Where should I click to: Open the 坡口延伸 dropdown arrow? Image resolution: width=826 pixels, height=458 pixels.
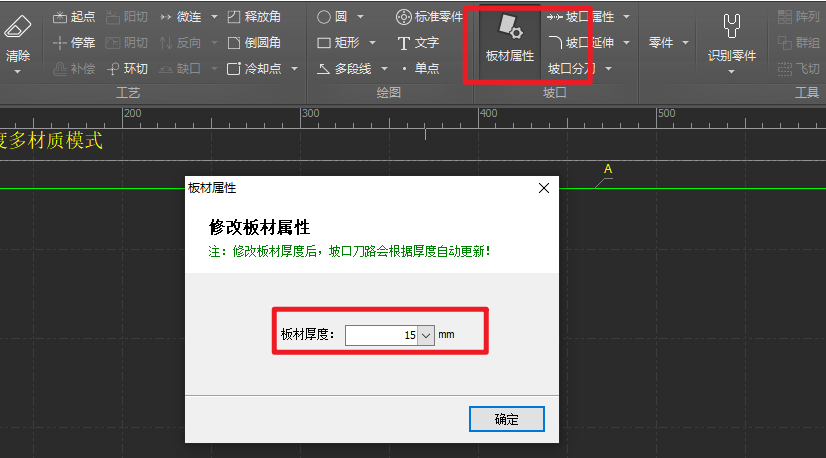tap(626, 43)
